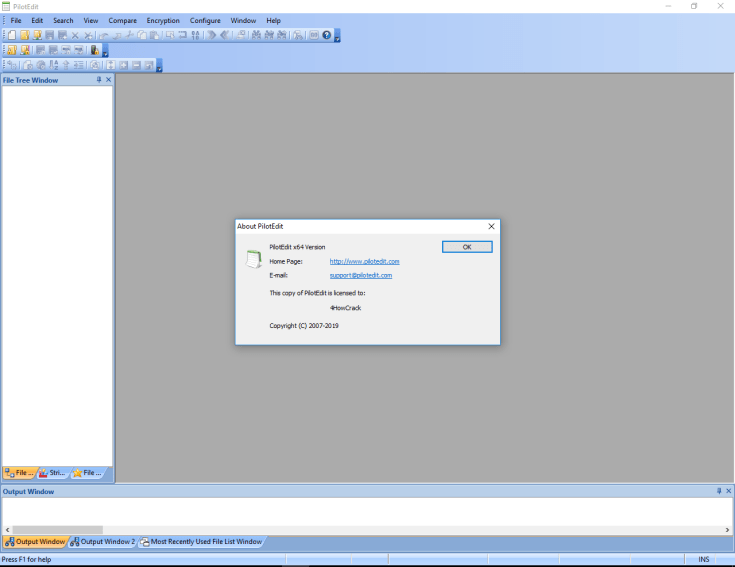Click the Close All files icon

(x=88, y=35)
